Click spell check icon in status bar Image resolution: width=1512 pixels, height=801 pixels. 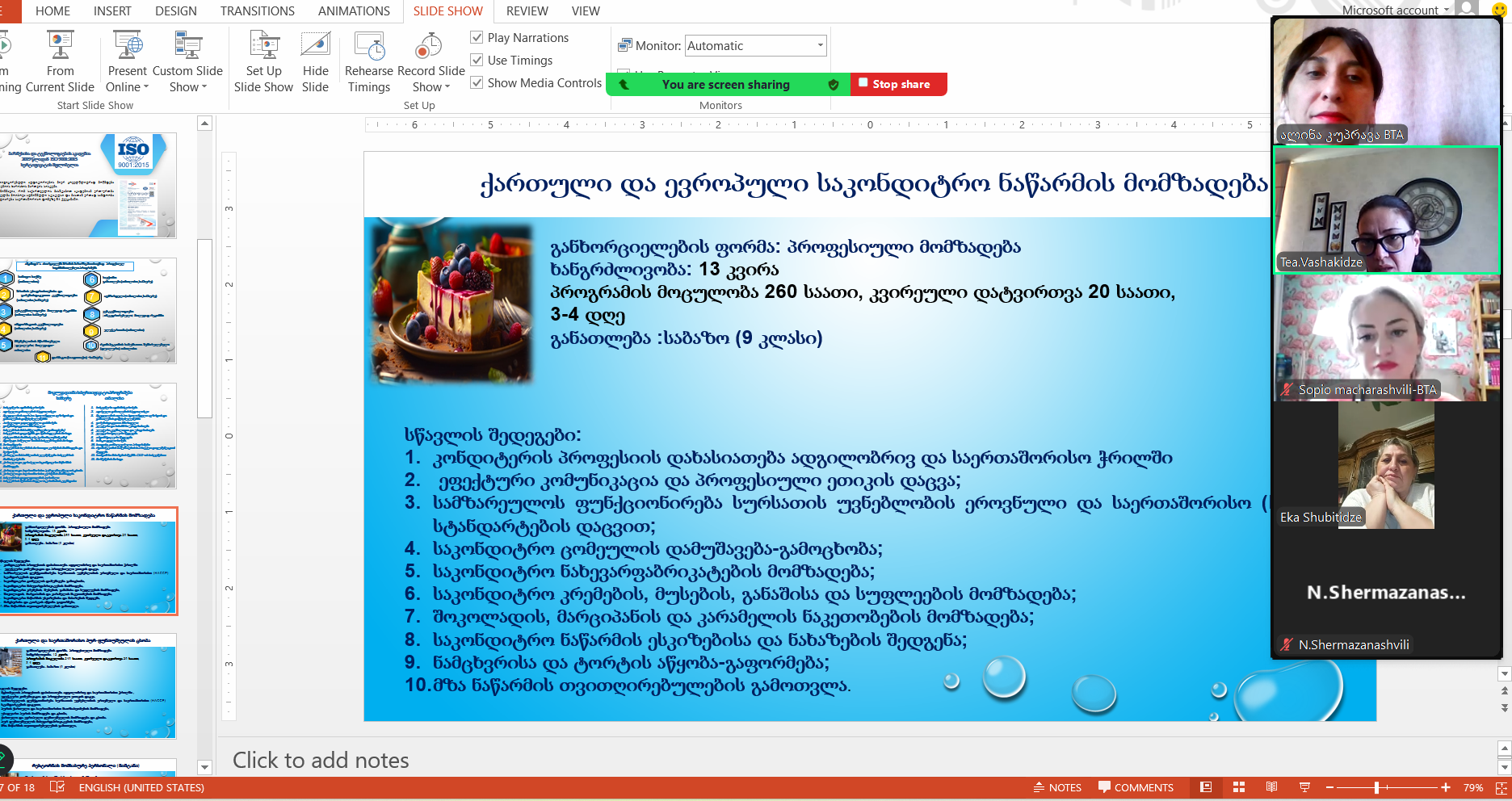pos(57,787)
